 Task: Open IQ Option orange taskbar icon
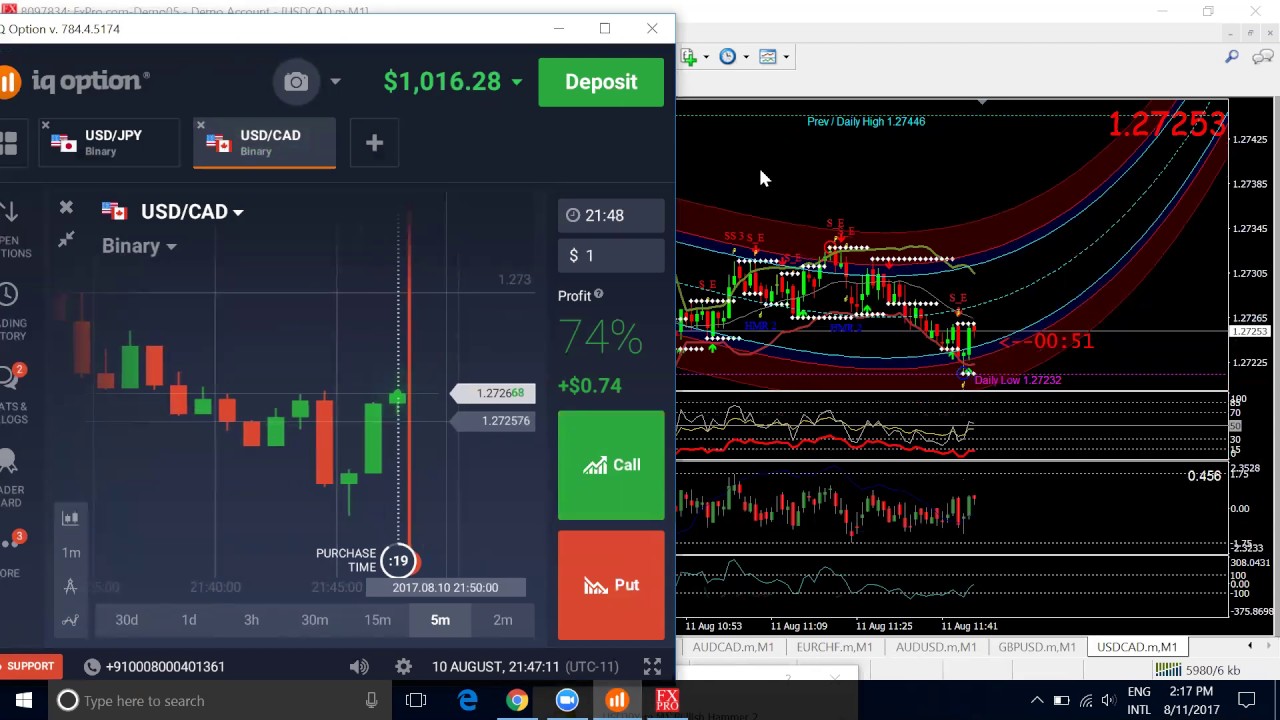tap(617, 700)
